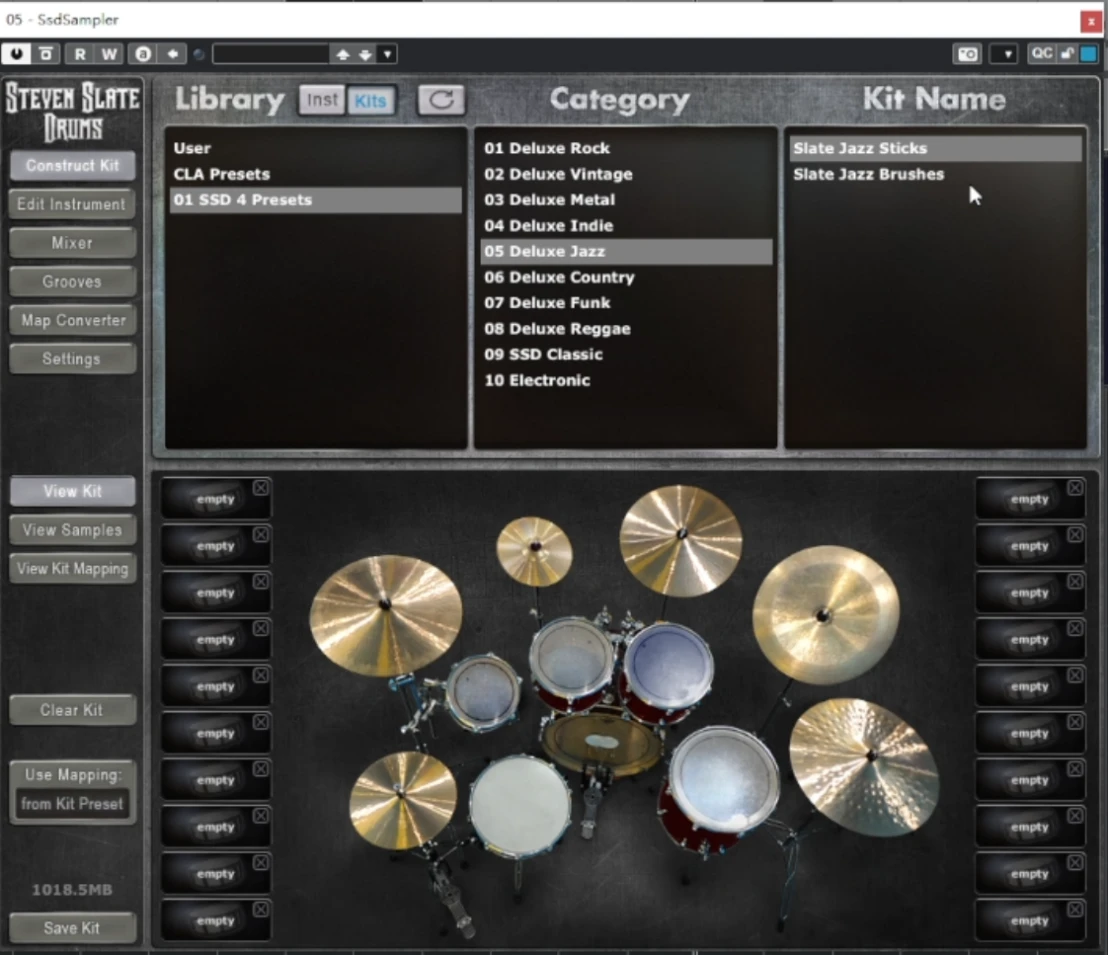
Task: Switch library to Kits mode
Action: (371, 100)
